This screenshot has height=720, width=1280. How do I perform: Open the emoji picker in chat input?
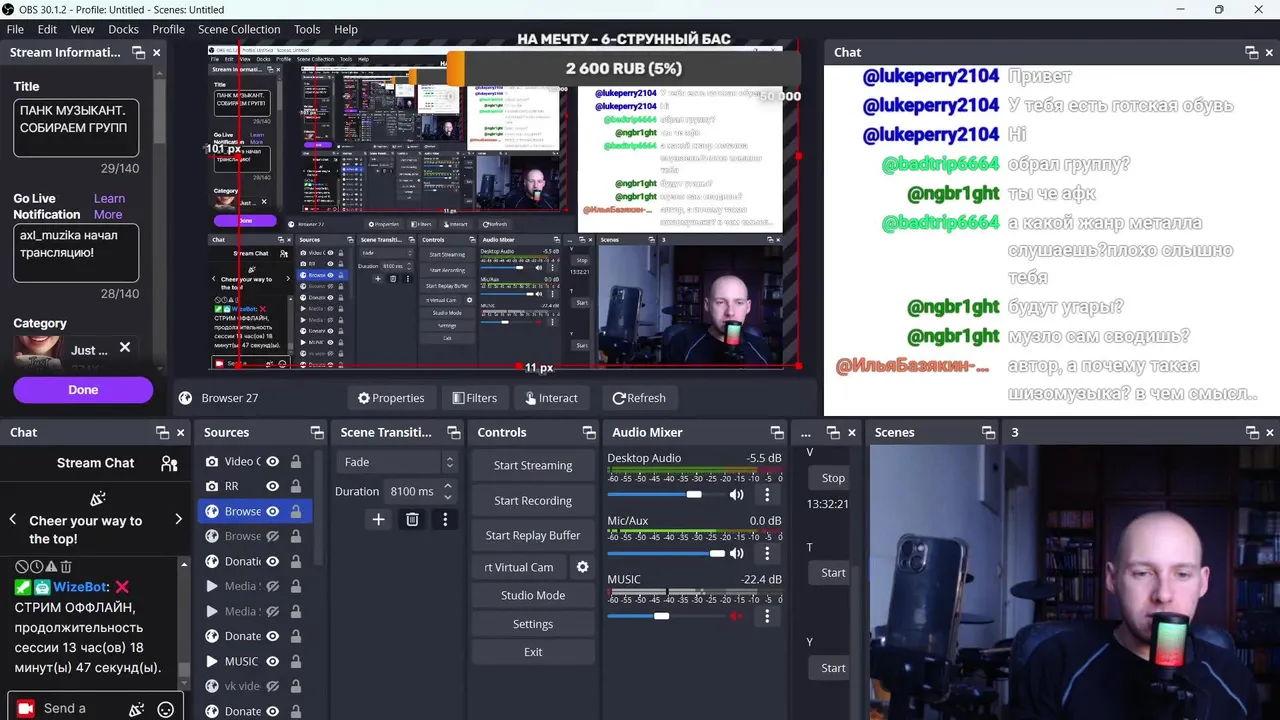click(x=166, y=709)
